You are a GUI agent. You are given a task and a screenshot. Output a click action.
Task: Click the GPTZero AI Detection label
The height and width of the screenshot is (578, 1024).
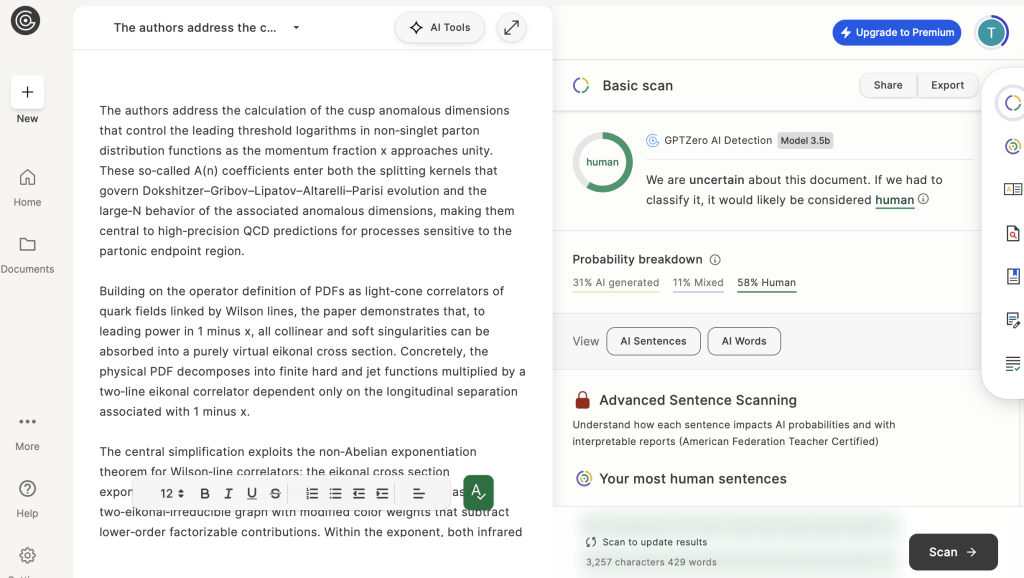click(718, 140)
